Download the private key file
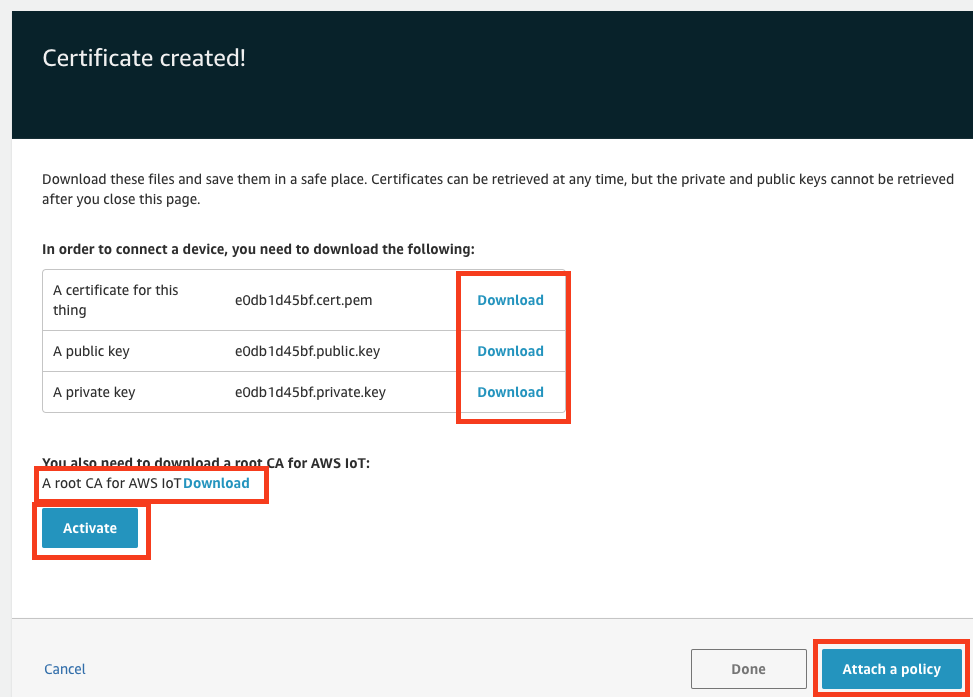This screenshot has width=973, height=697. coord(510,392)
